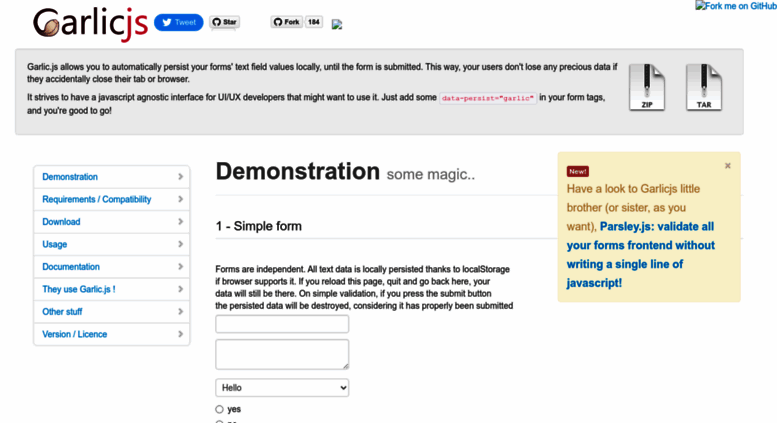The image size is (777, 423).
Task: Click the Demonstration heading
Action: tap(297, 171)
